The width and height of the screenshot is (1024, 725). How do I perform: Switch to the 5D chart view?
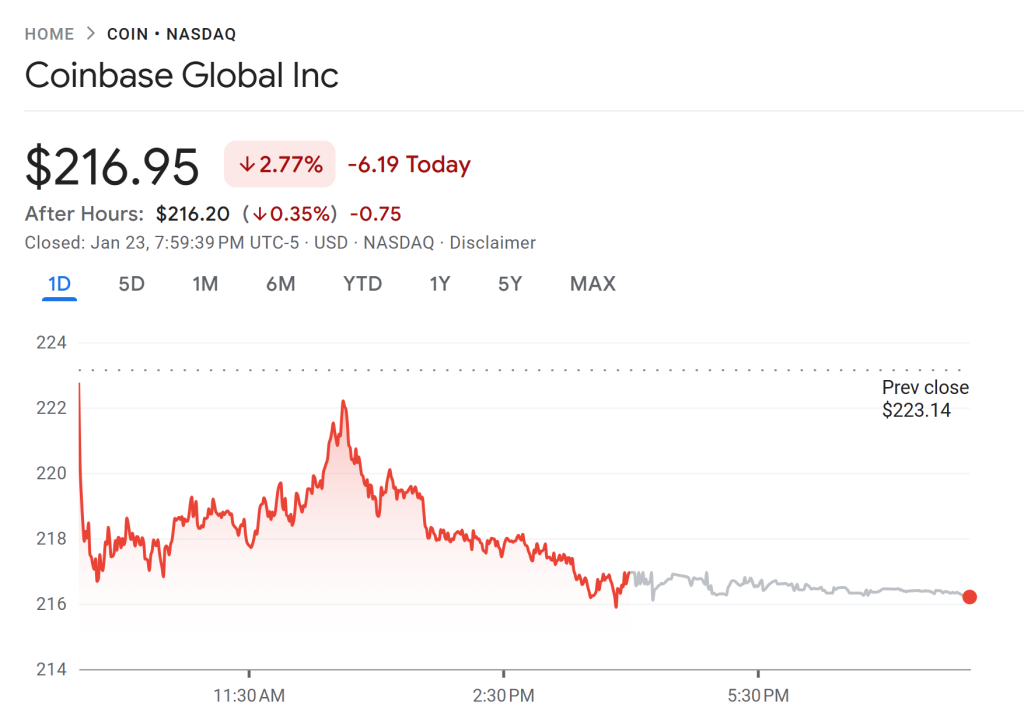click(x=130, y=284)
